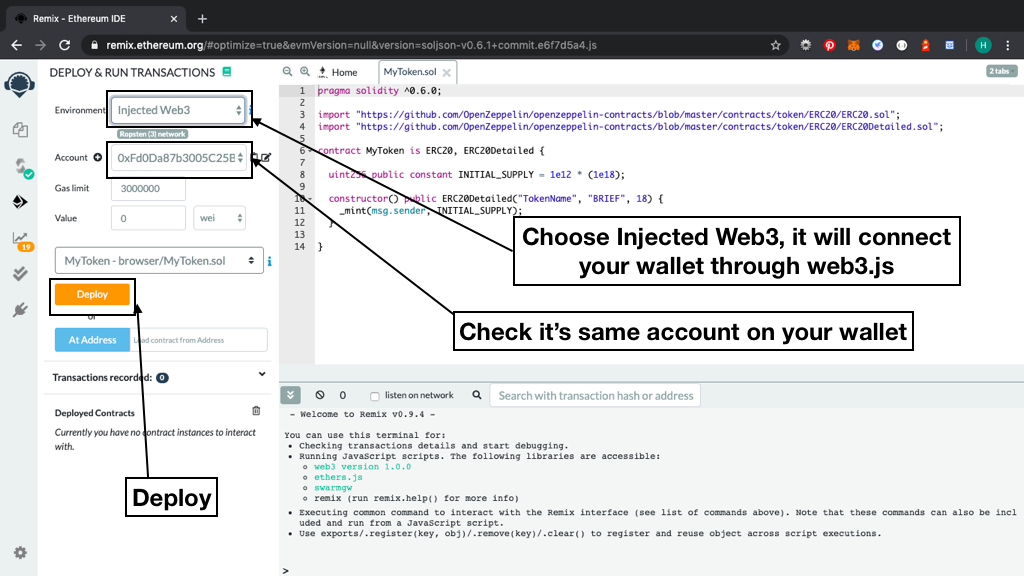
Task: Clear the terminal console icon
Action: pyautogui.click(x=320, y=395)
